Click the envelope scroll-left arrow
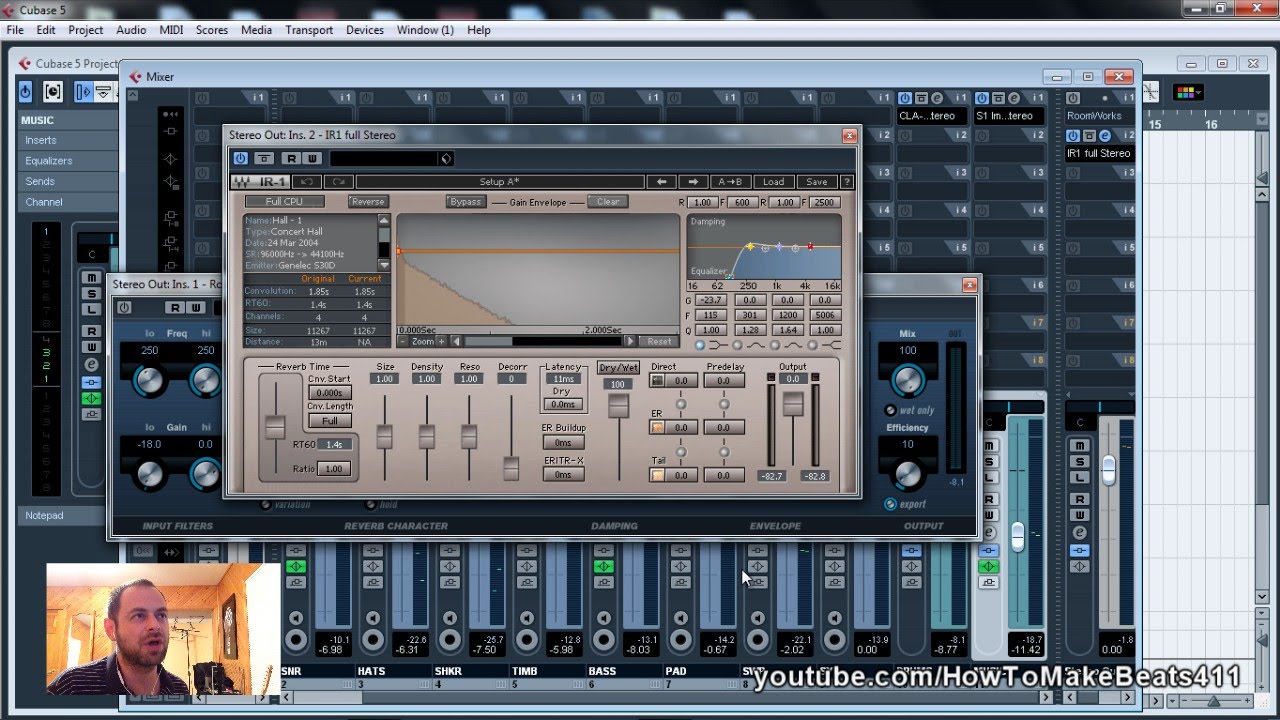The width and height of the screenshot is (1280, 720). pyautogui.click(x=457, y=341)
